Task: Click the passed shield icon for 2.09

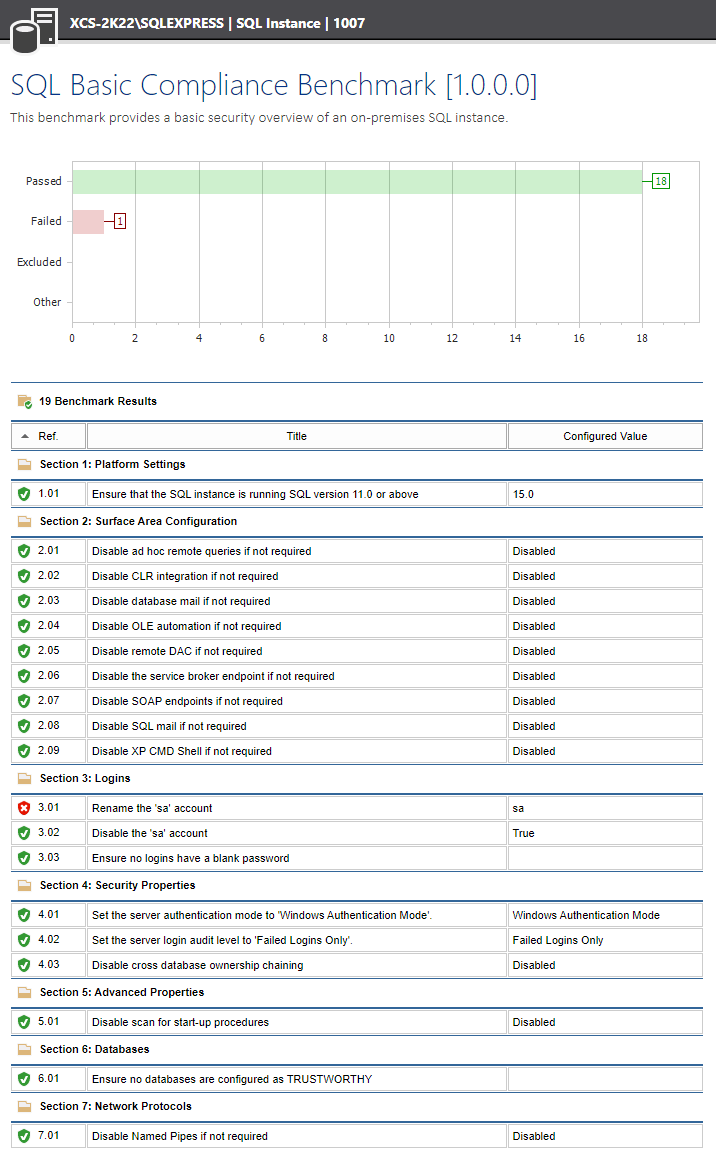Action: [24, 751]
